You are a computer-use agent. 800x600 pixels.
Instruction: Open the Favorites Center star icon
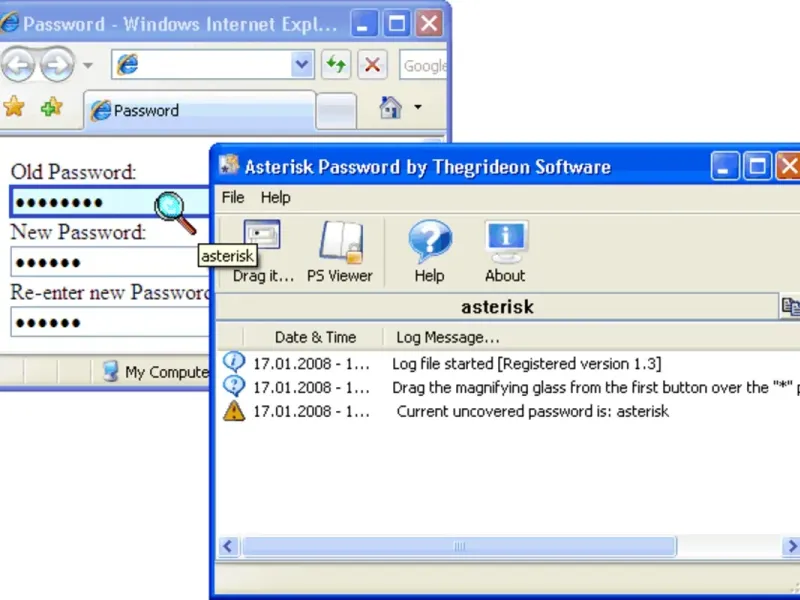pos(14,107)
